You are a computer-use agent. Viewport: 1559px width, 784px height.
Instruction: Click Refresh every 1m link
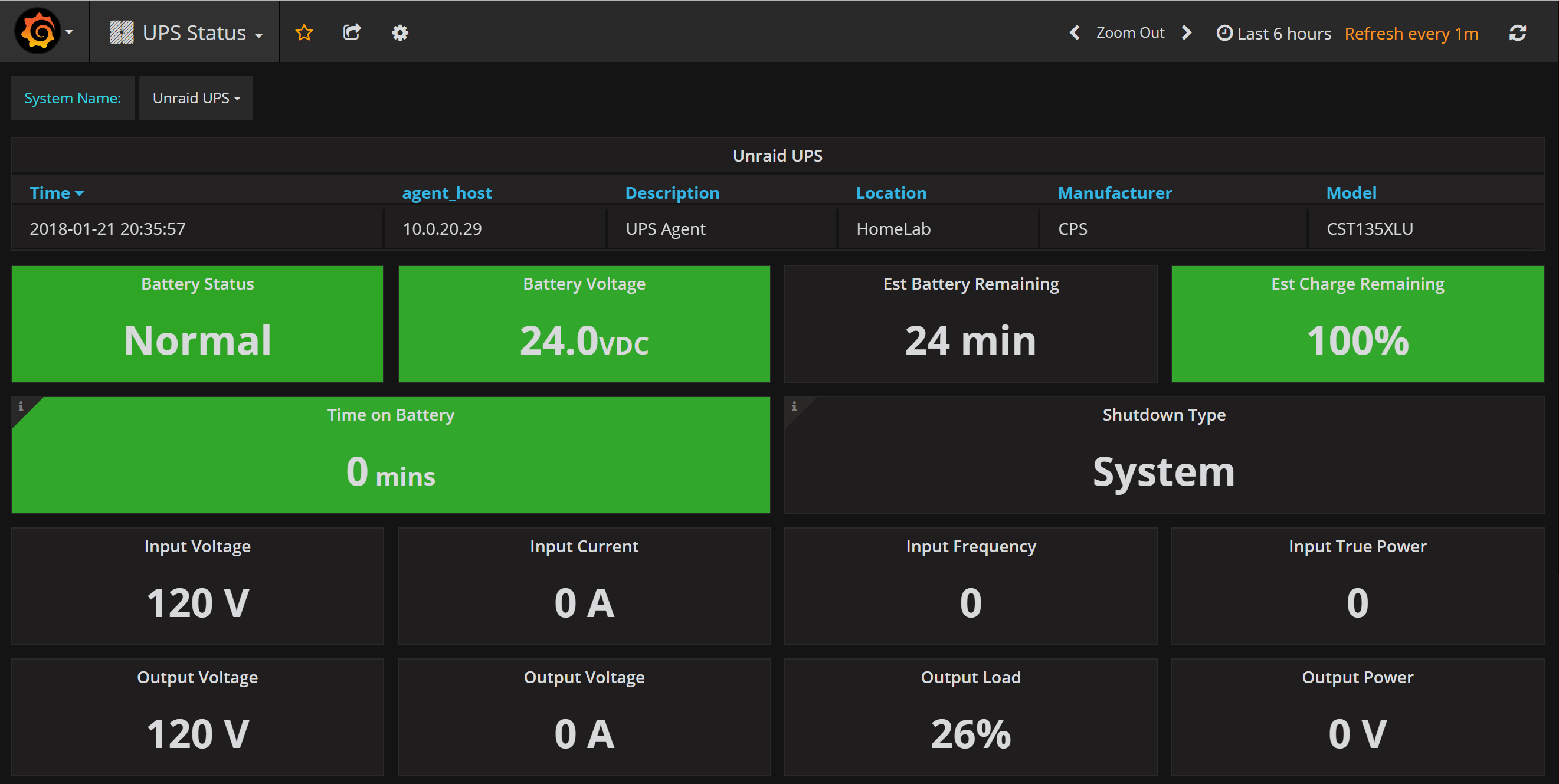click(1411, 33)
